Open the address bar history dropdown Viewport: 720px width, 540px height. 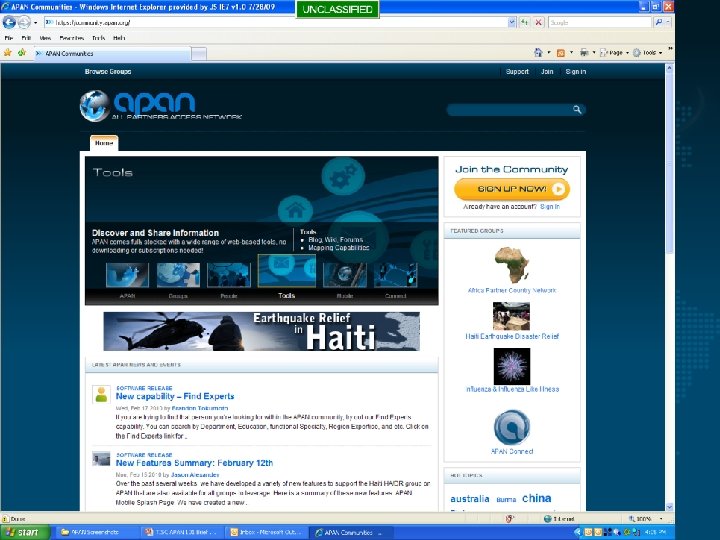click(512, 22)
